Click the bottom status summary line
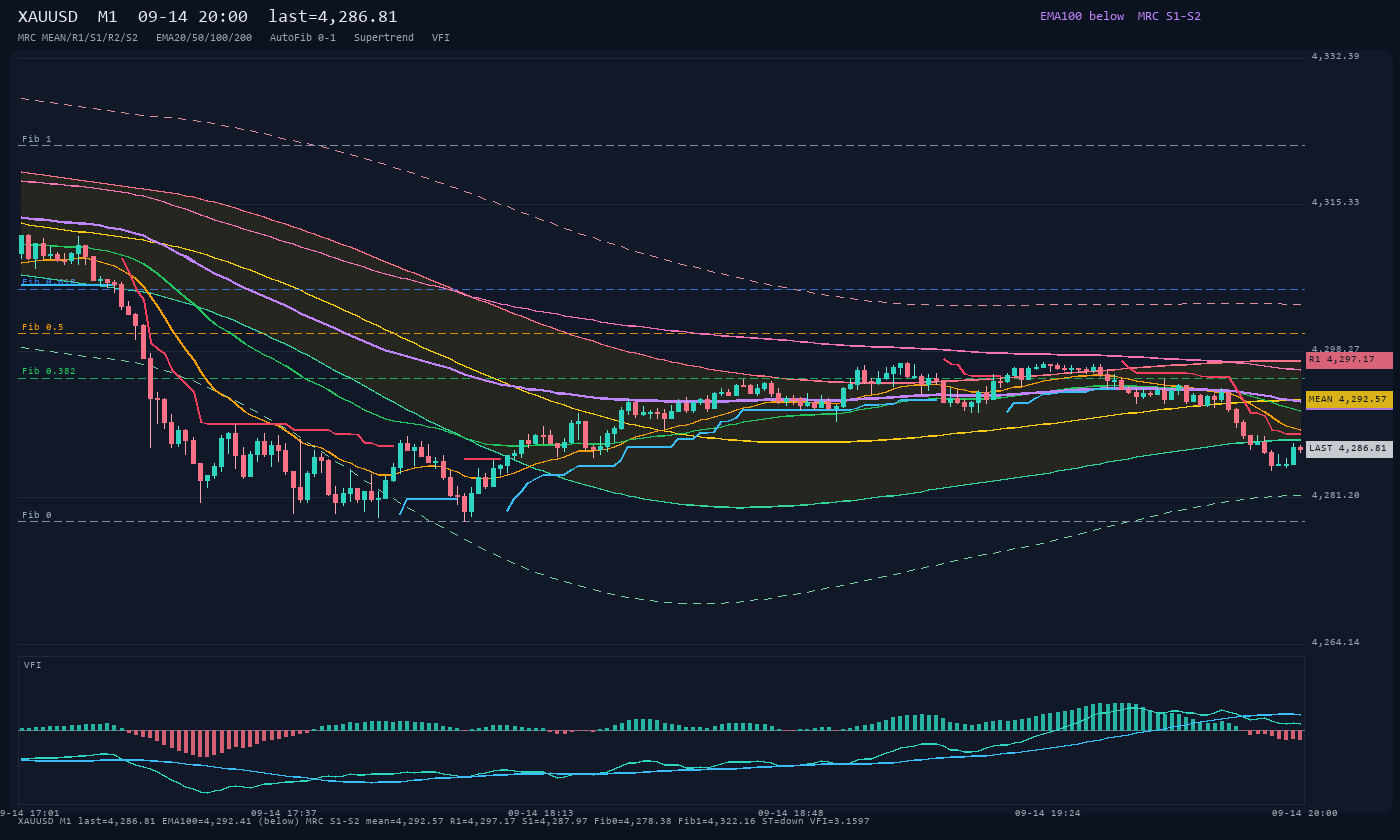This screenshot has height=840, width=1400. tap(444, 821)
